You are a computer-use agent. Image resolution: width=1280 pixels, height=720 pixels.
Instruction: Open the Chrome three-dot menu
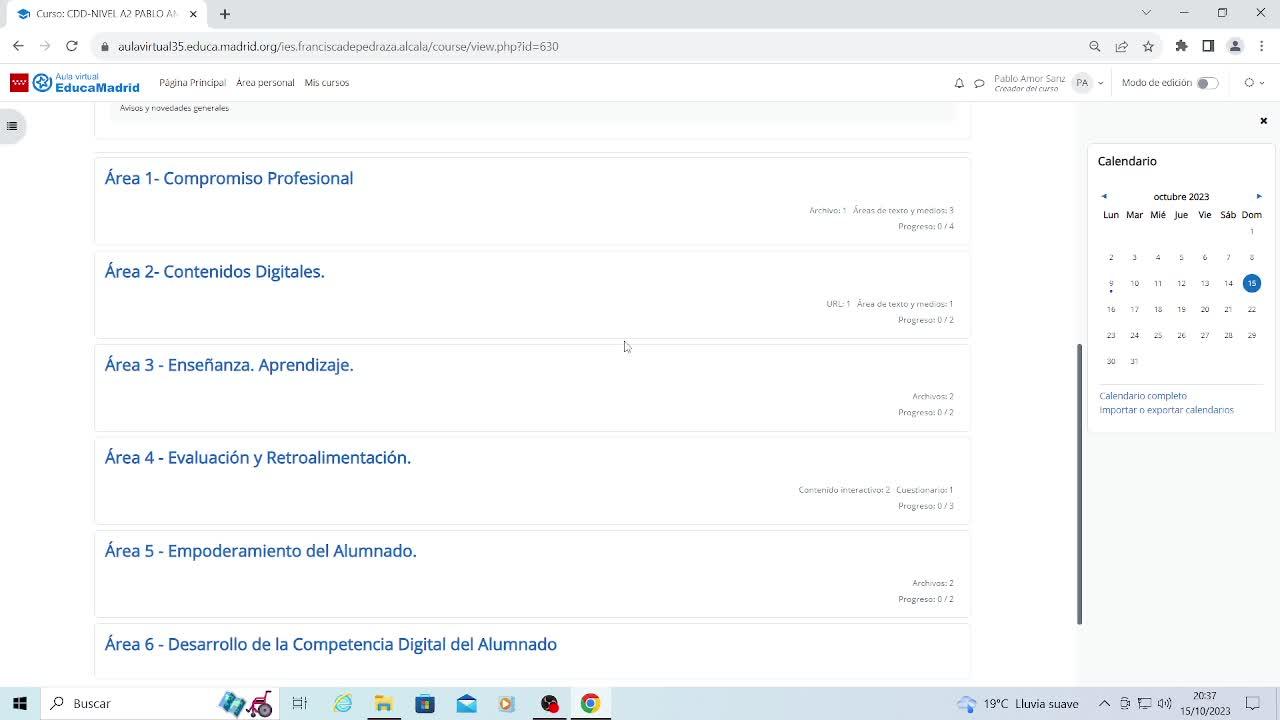pyautogui.click(x=1261, y=46)
